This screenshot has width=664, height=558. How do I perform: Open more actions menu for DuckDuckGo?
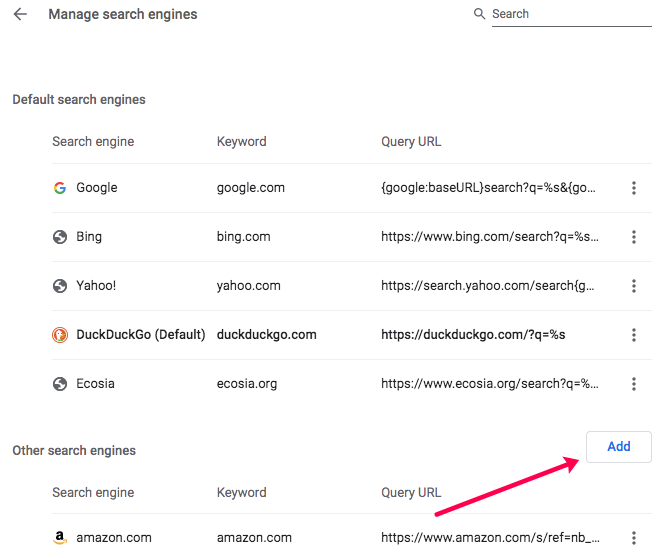[x=634, y=335]
